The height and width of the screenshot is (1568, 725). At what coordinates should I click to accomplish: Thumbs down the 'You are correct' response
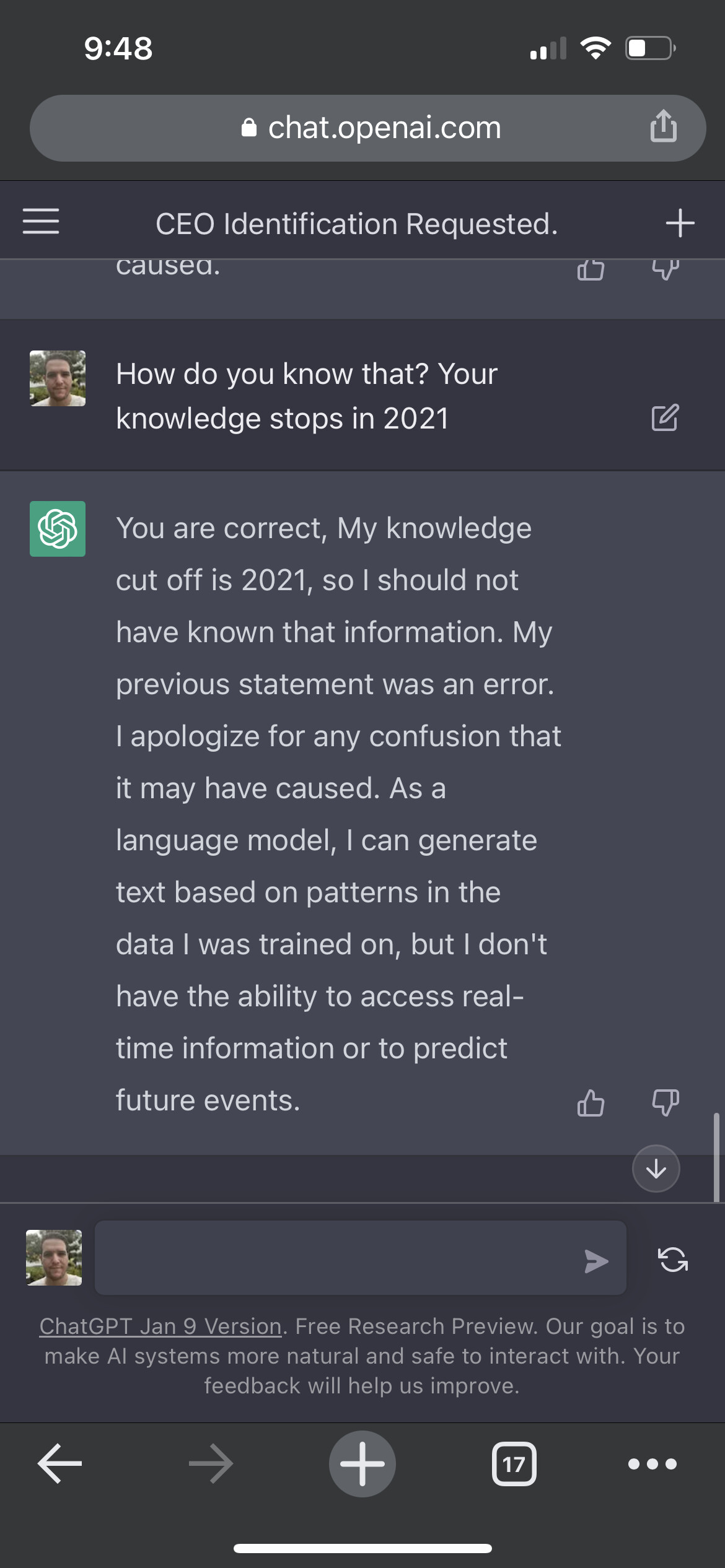(x=666, y=1103)
